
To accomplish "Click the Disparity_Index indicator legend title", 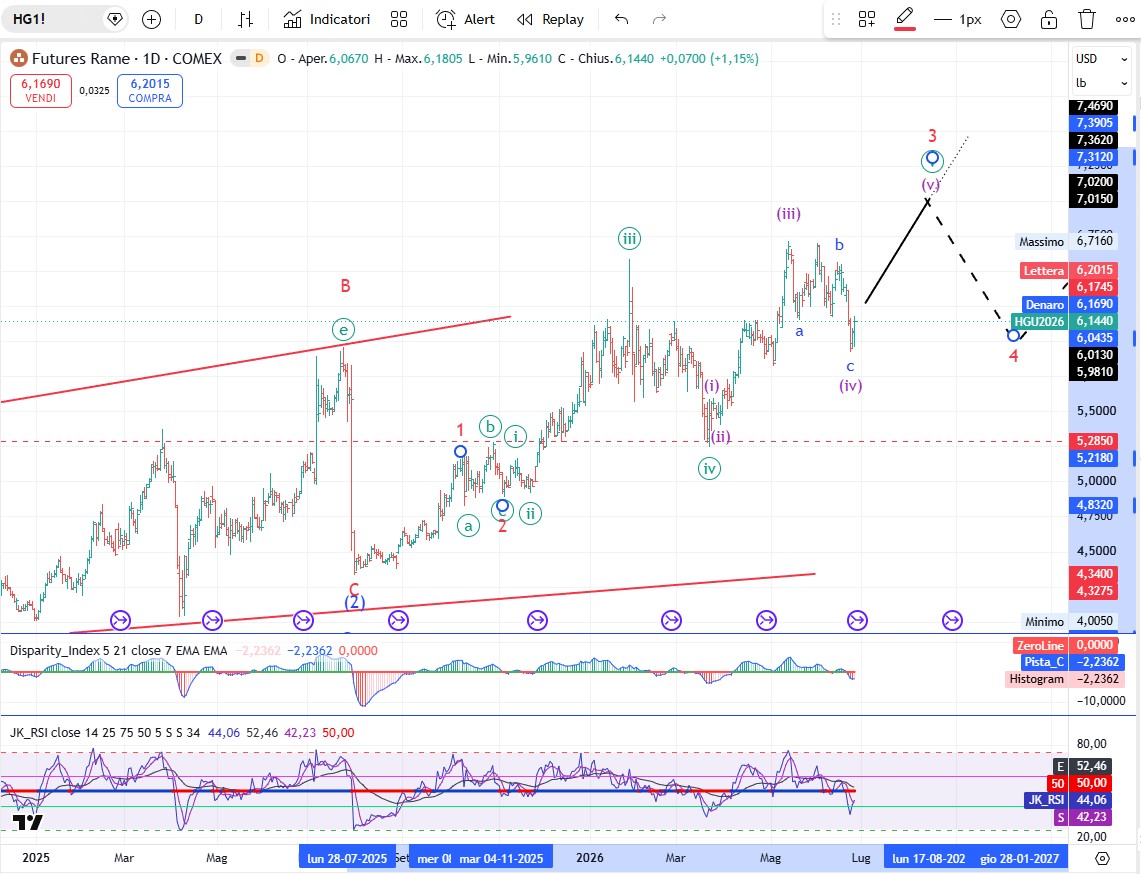I will pyautogui.click(x=118, y=651).
